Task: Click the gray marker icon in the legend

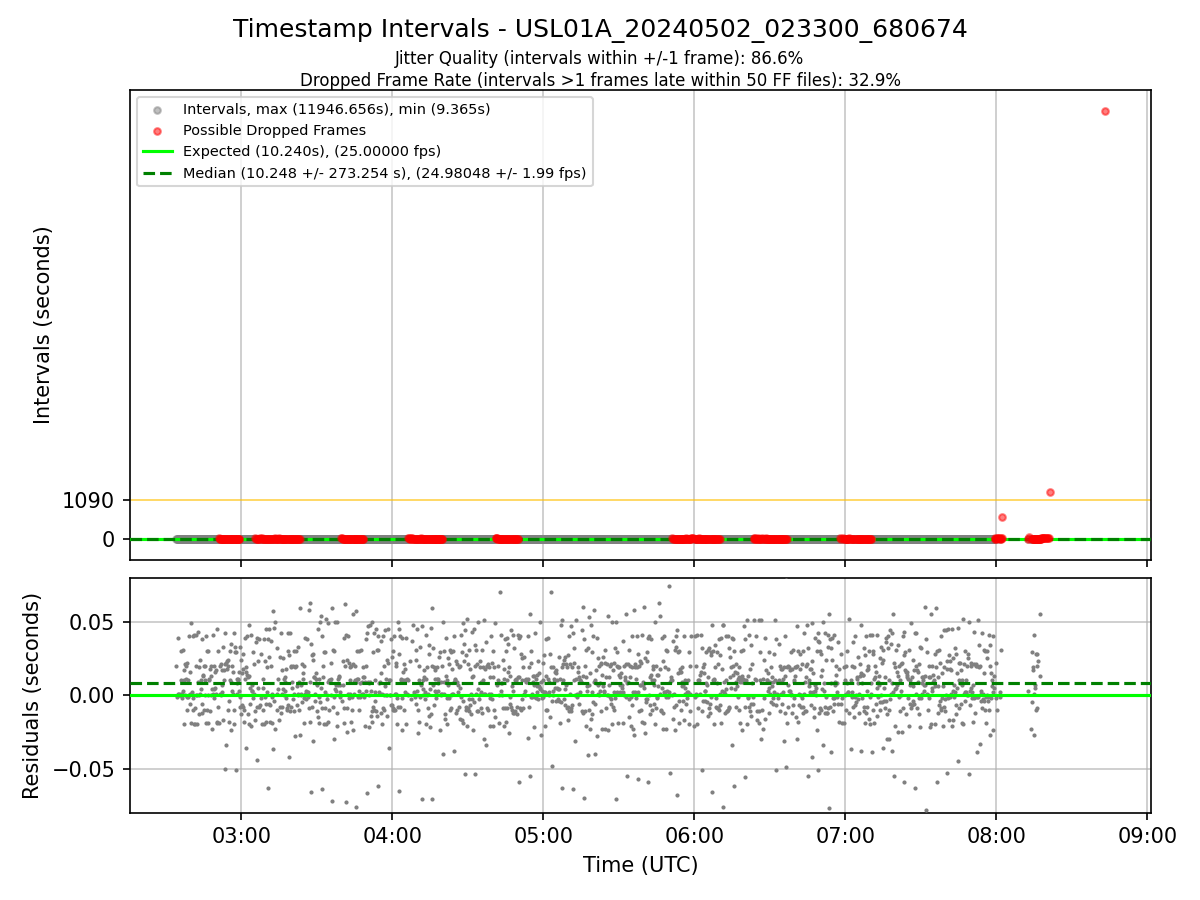Action: point(157,109)
